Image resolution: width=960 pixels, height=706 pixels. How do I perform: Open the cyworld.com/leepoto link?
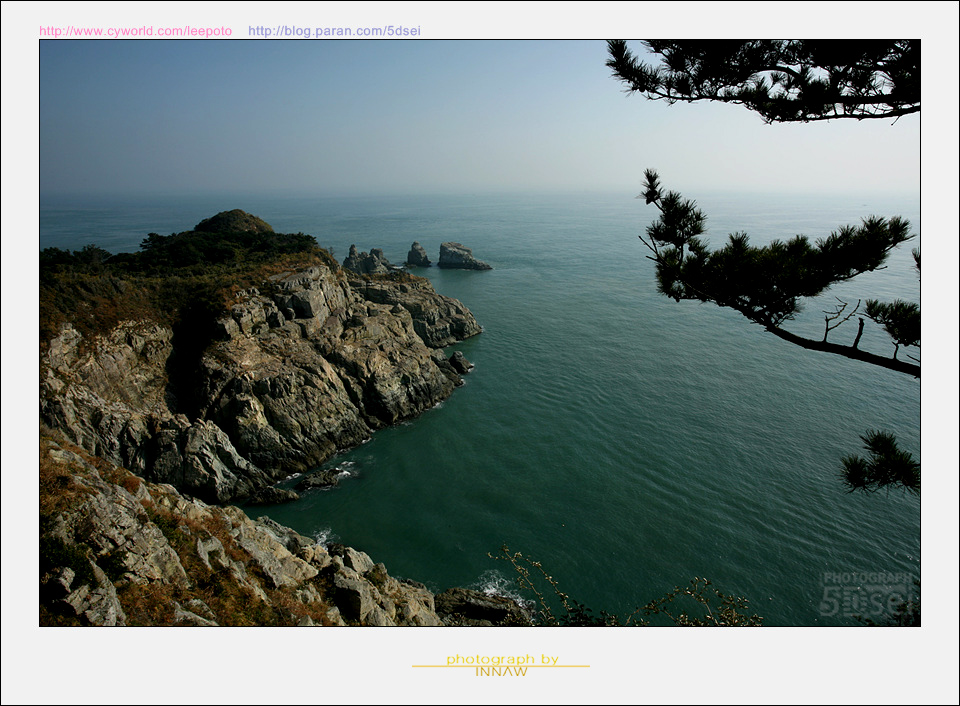click(x=135, y=31)
